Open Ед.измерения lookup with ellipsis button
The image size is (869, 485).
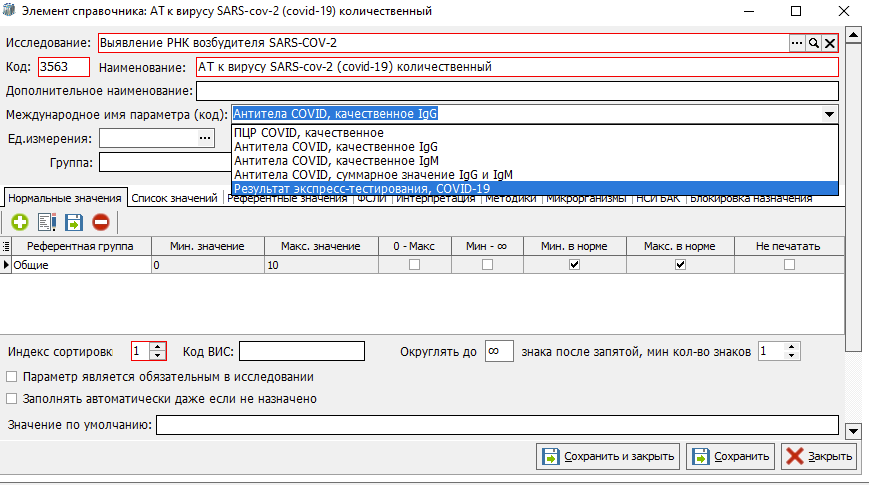click(206, 138)
